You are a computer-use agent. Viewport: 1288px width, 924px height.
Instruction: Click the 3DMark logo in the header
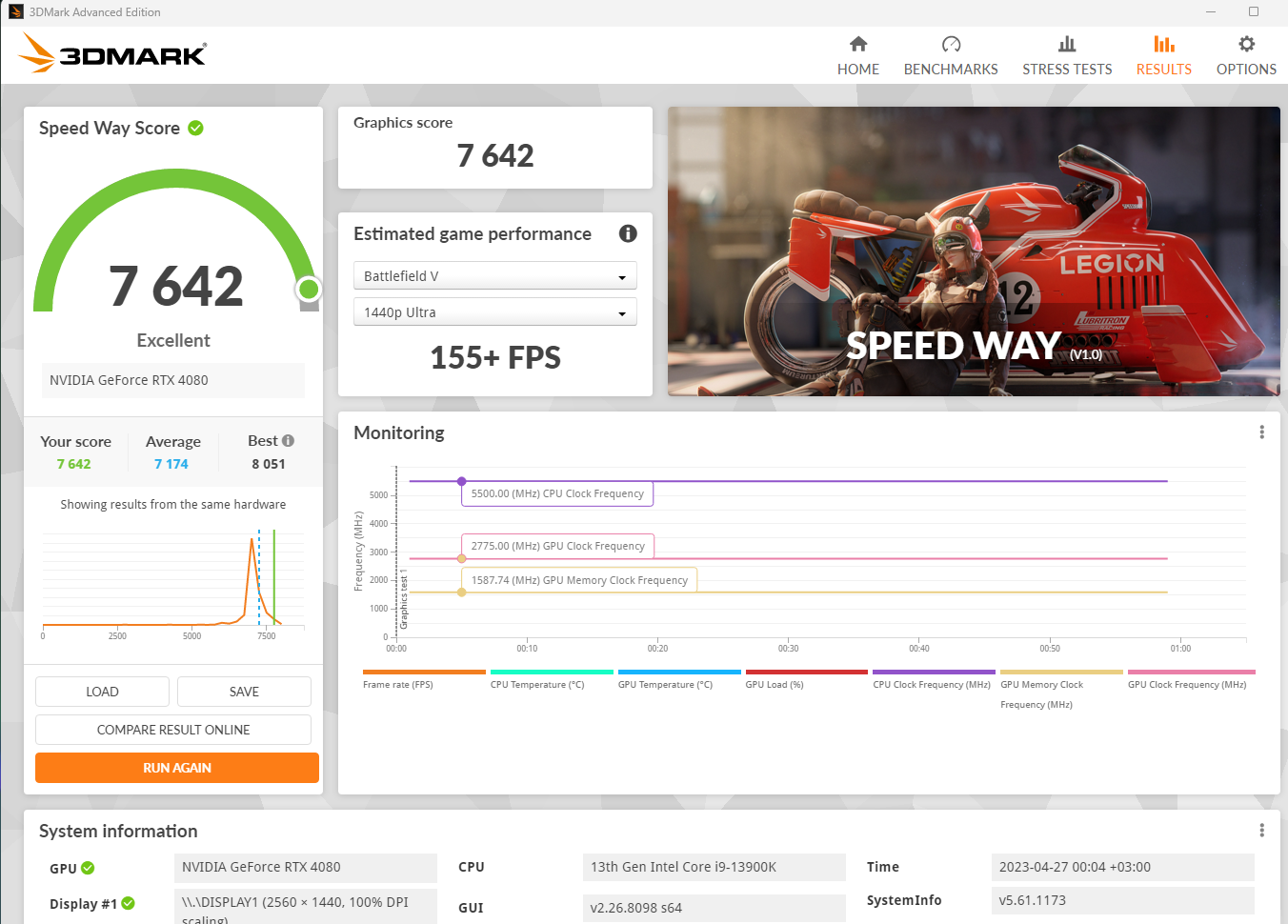pyautogui.click(x=111, y=53)
